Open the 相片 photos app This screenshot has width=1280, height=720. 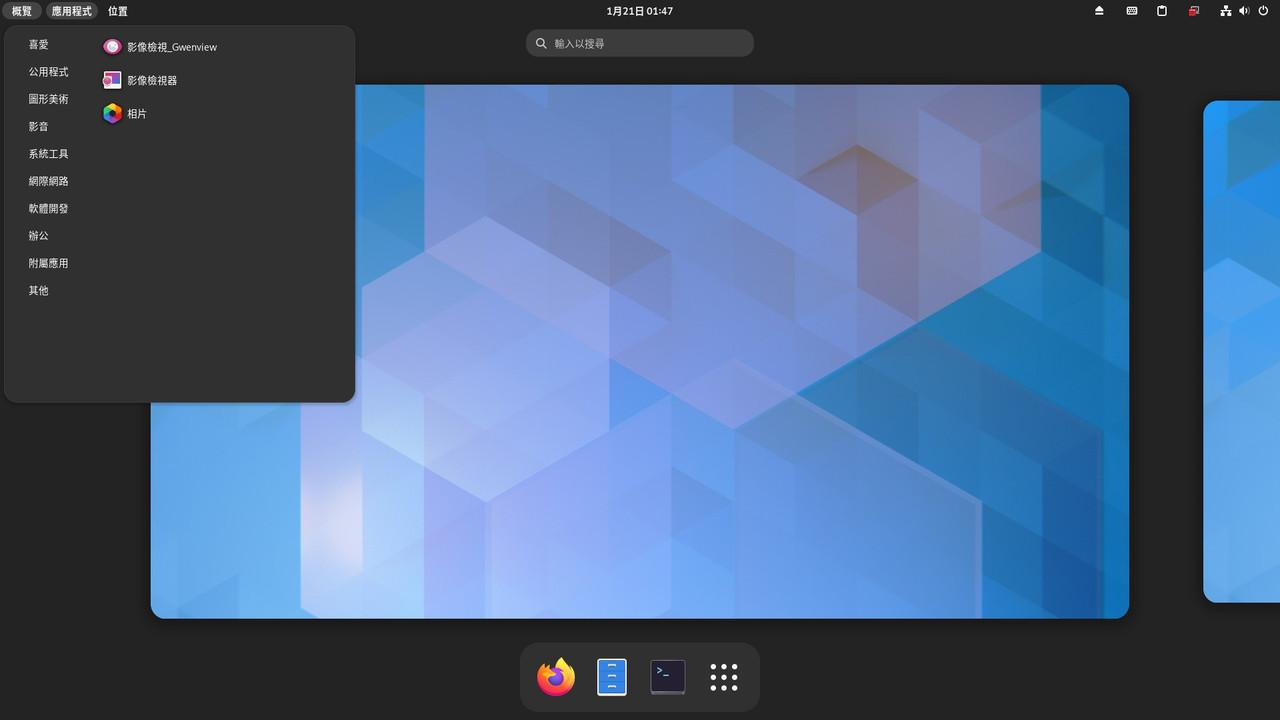(x=137, y=113)
